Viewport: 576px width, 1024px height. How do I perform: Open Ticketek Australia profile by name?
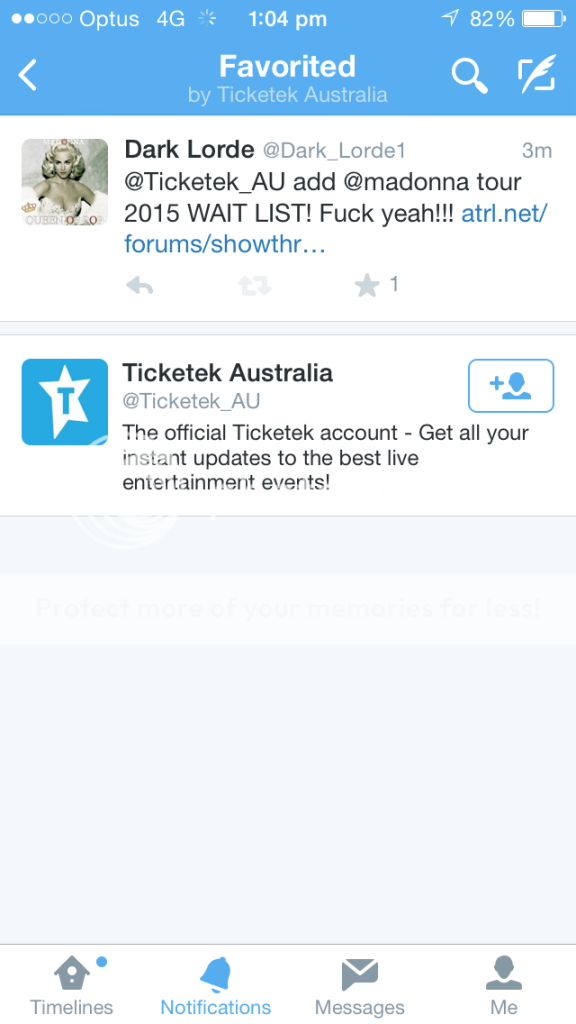(x=228, y=373)
